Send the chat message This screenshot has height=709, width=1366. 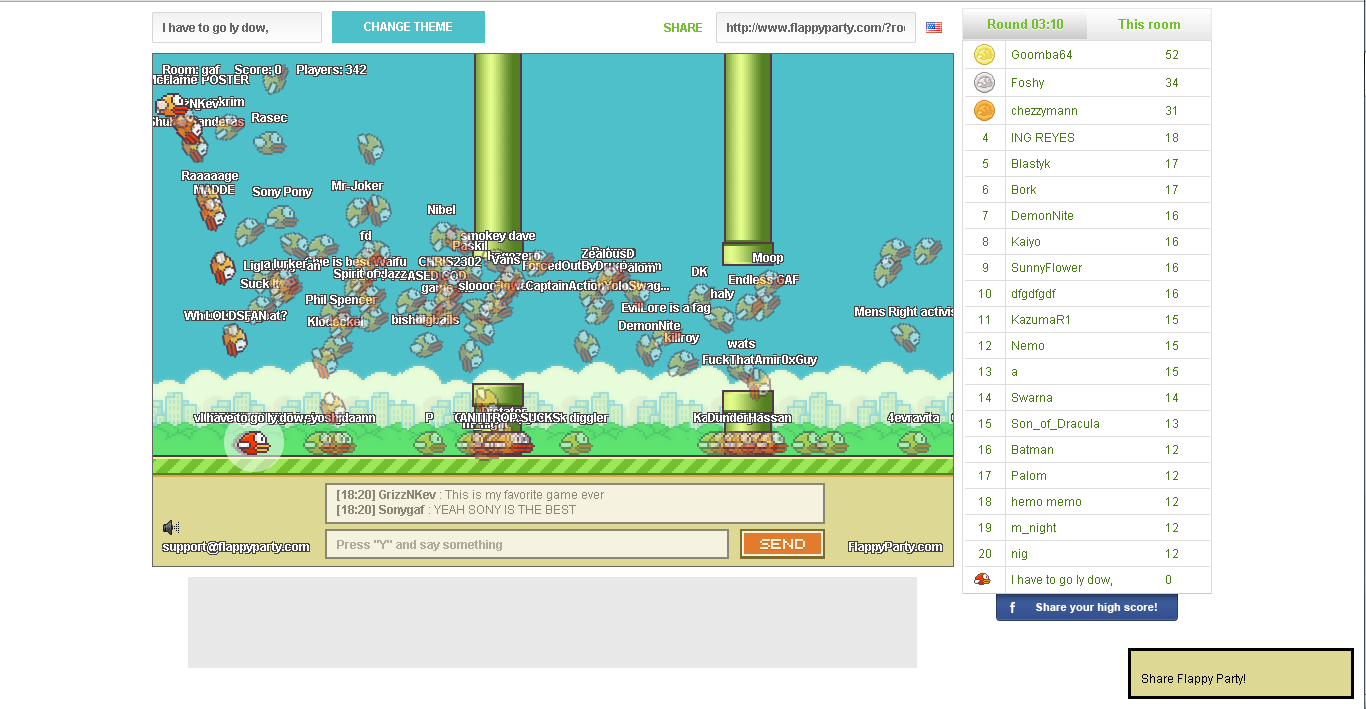point(782,544)
